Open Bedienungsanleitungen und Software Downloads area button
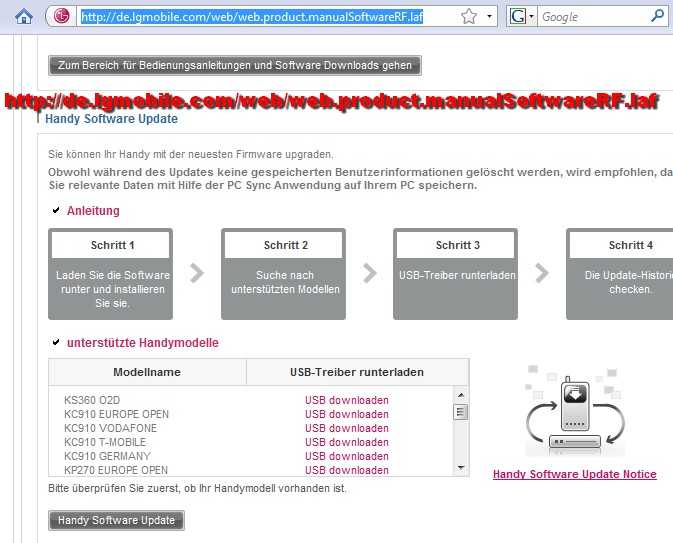Screen dimensions: 673x543 235,65
